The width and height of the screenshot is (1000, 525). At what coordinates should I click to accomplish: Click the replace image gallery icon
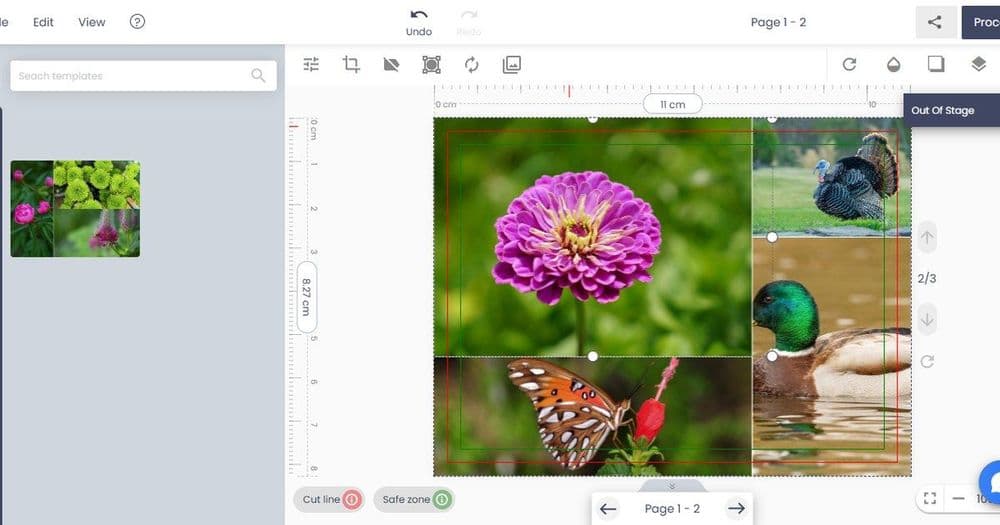click(x=511, y=64)
